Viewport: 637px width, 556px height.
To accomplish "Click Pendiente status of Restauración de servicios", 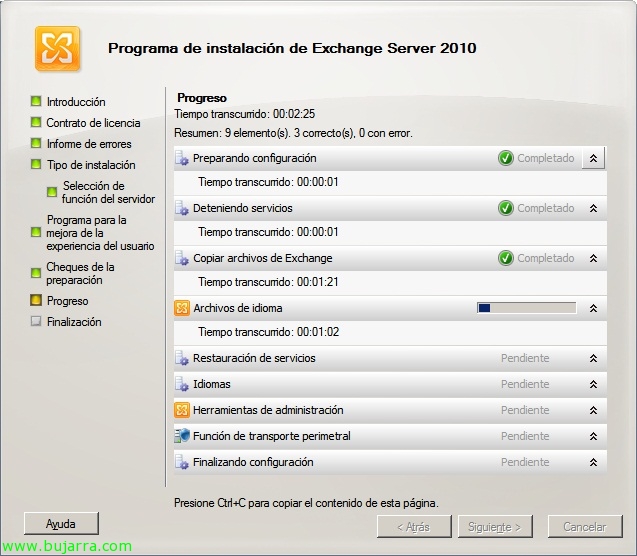I will (x=525, y=358).
